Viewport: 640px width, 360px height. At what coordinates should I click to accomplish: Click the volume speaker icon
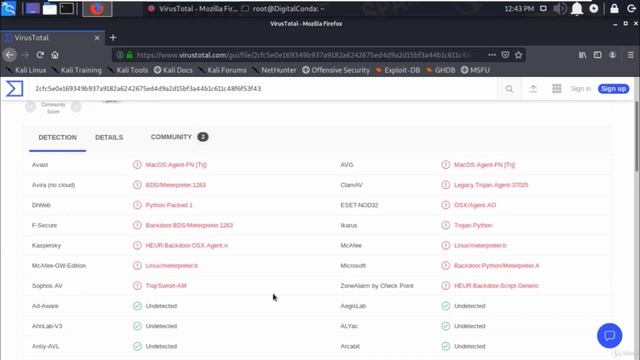click(560, 9)
